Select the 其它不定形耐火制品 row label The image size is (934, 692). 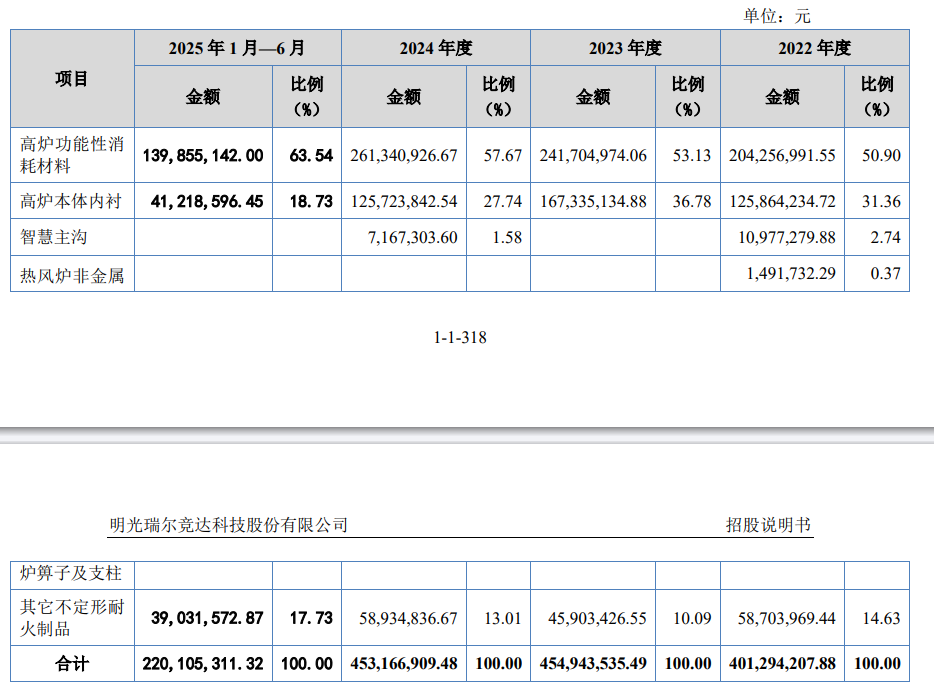[x=72, y=617]
